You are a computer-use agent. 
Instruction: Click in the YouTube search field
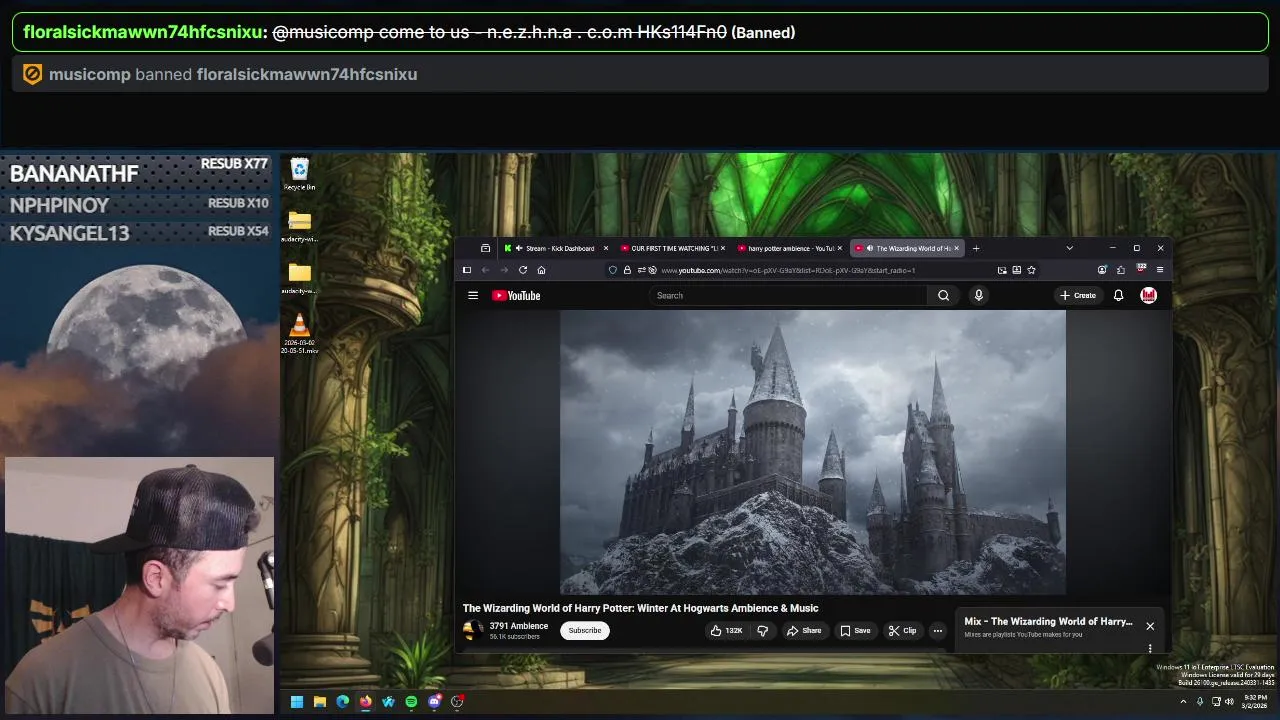tap(788, 295)
